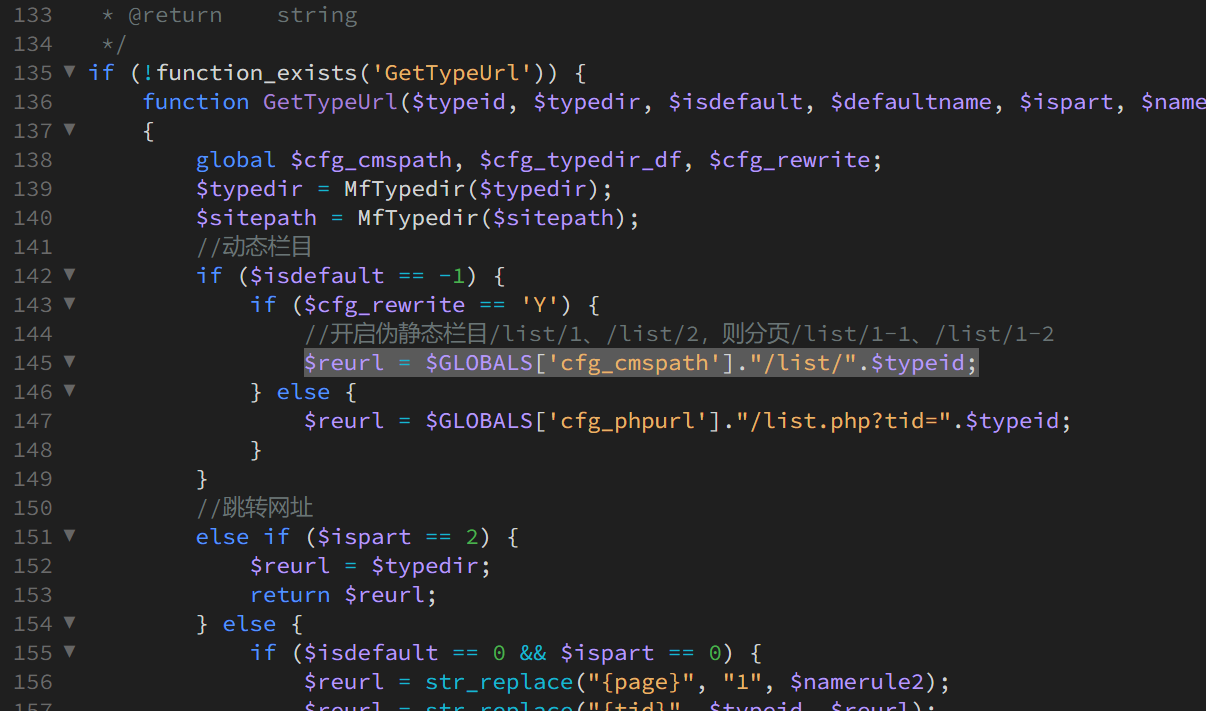Click the highlighted $reurl assignment on line 145
The width and height of the screenshot is (1206, 711).
[640, 363]
